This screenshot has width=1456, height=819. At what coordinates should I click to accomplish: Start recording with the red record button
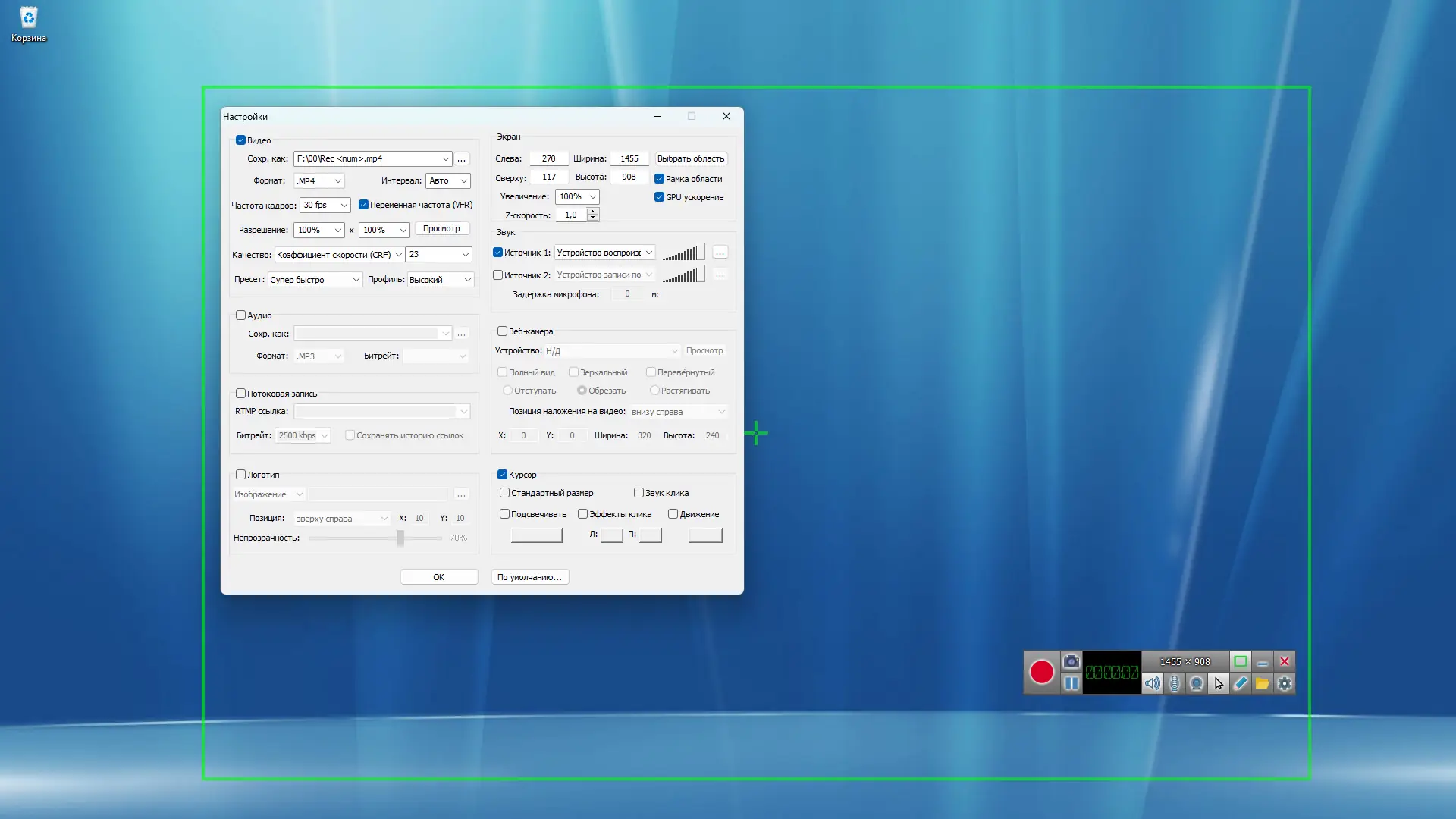(1041, 672)
